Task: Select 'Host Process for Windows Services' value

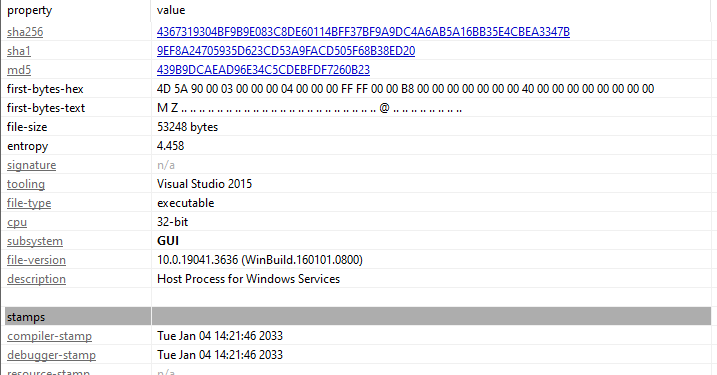Action: [x=248, y=279]
